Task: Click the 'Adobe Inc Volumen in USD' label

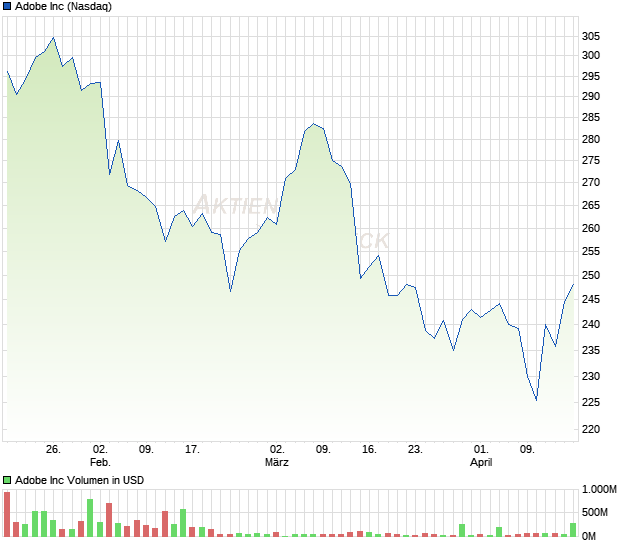Action: (79, 480)
